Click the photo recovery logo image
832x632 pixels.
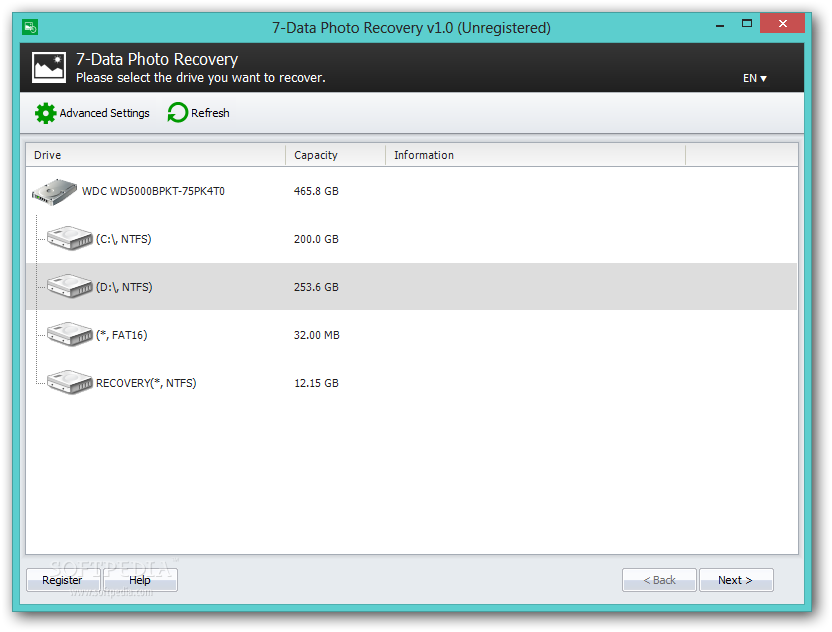(49, 67)
